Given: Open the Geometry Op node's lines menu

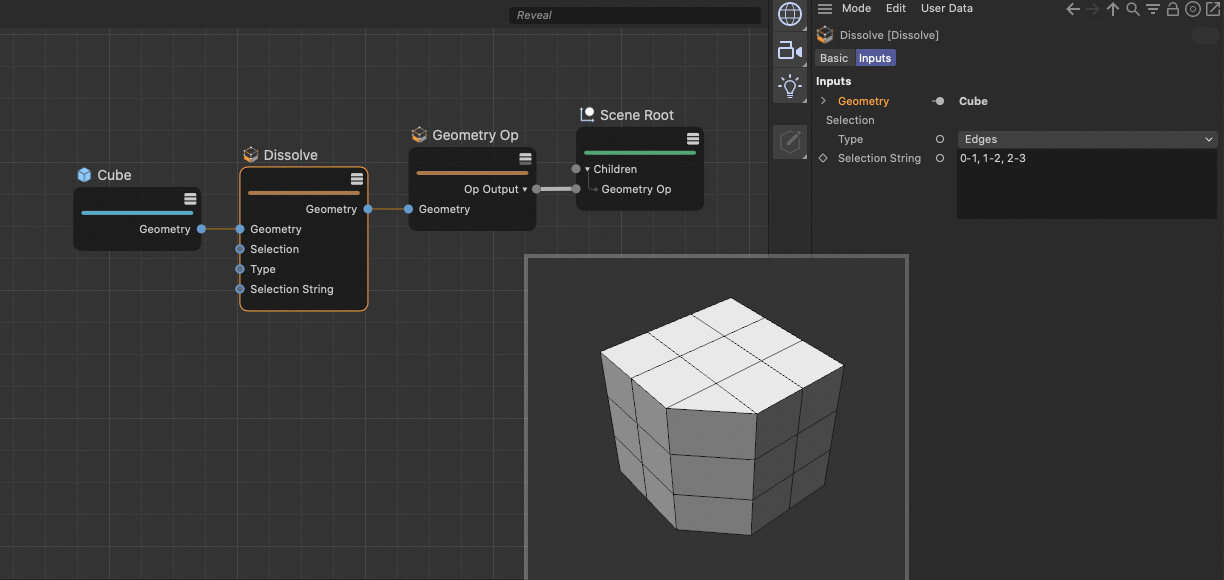Looking at the screenshot, I should click(525, 159).
